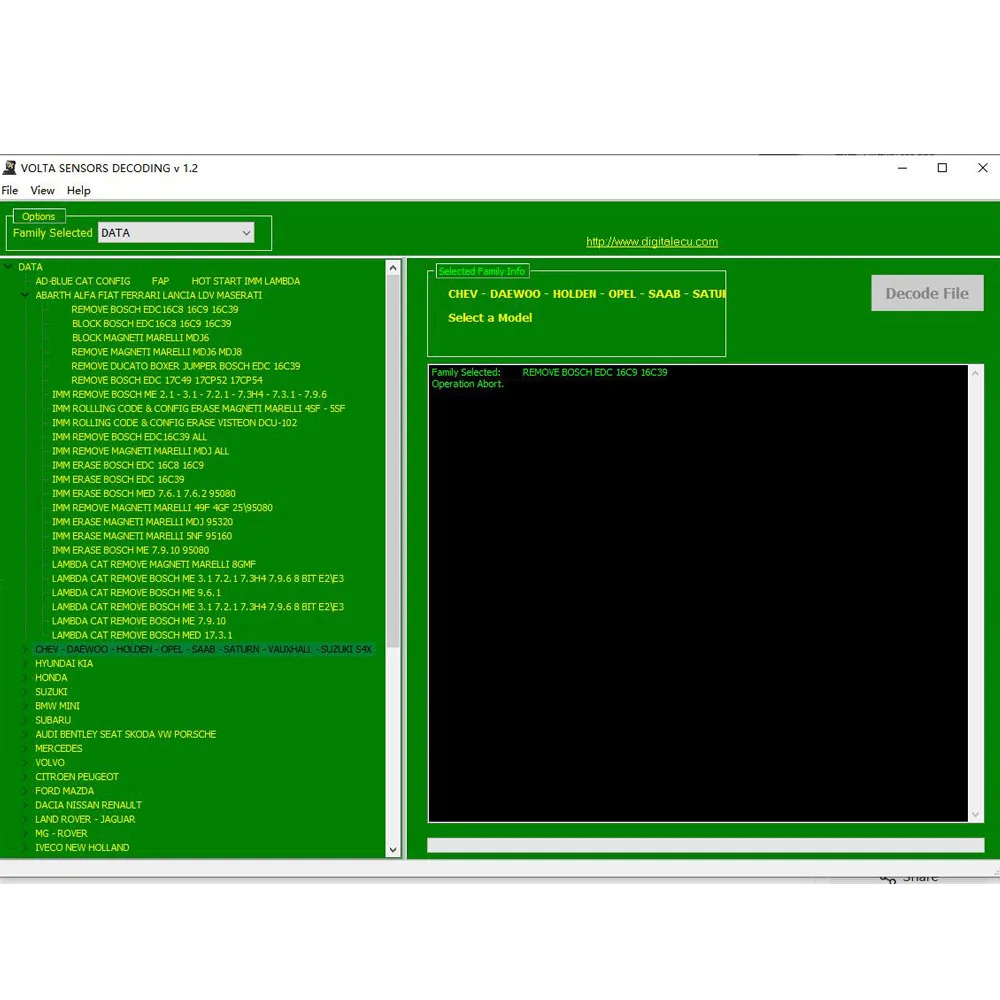Select IMM REMOVE MAGNETI MARELLI 49F 4GF
The image size is (1000, 1000).
pyautogui.click(x=162, y=508)
